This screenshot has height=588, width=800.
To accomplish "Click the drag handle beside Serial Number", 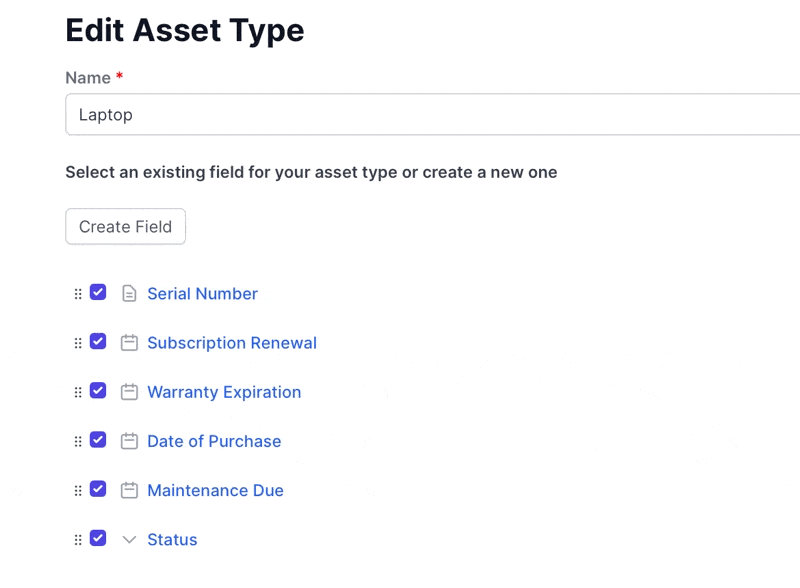I will (78, 294).
